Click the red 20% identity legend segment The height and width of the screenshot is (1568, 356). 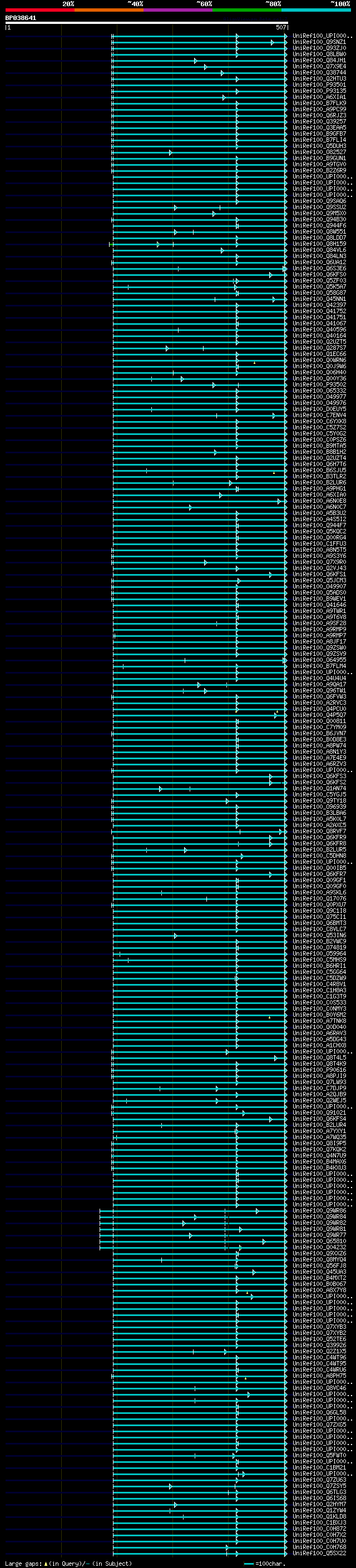click(39, 10)
